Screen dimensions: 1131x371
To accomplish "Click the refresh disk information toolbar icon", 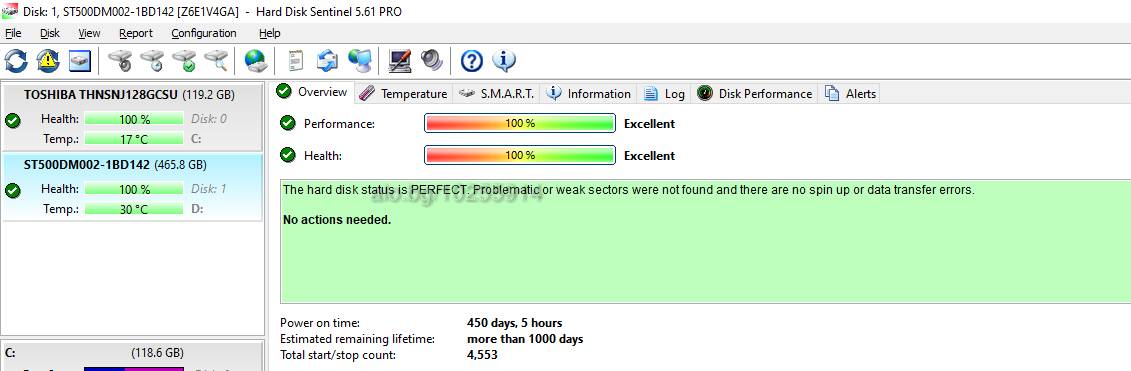I will coord(16,61).
